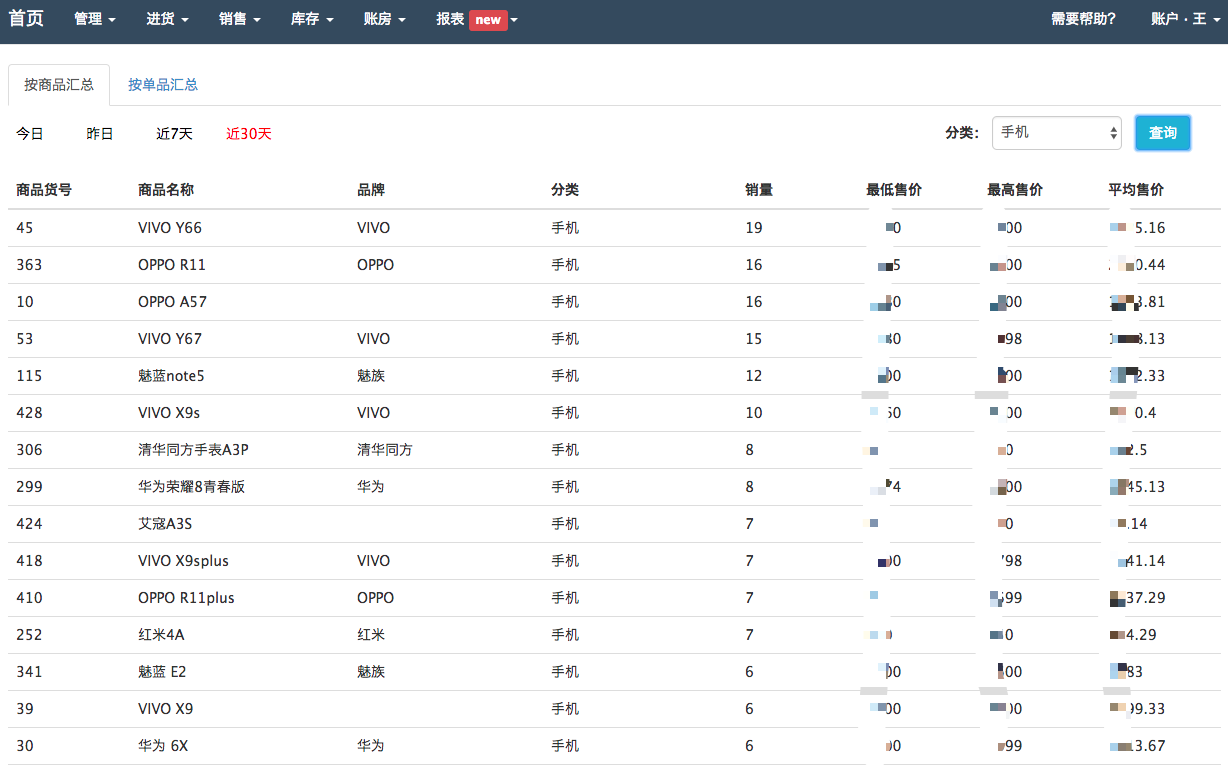Screen dimensions: 1228x765
Task: Select the OPPO A57 product name
Action: 172,302
